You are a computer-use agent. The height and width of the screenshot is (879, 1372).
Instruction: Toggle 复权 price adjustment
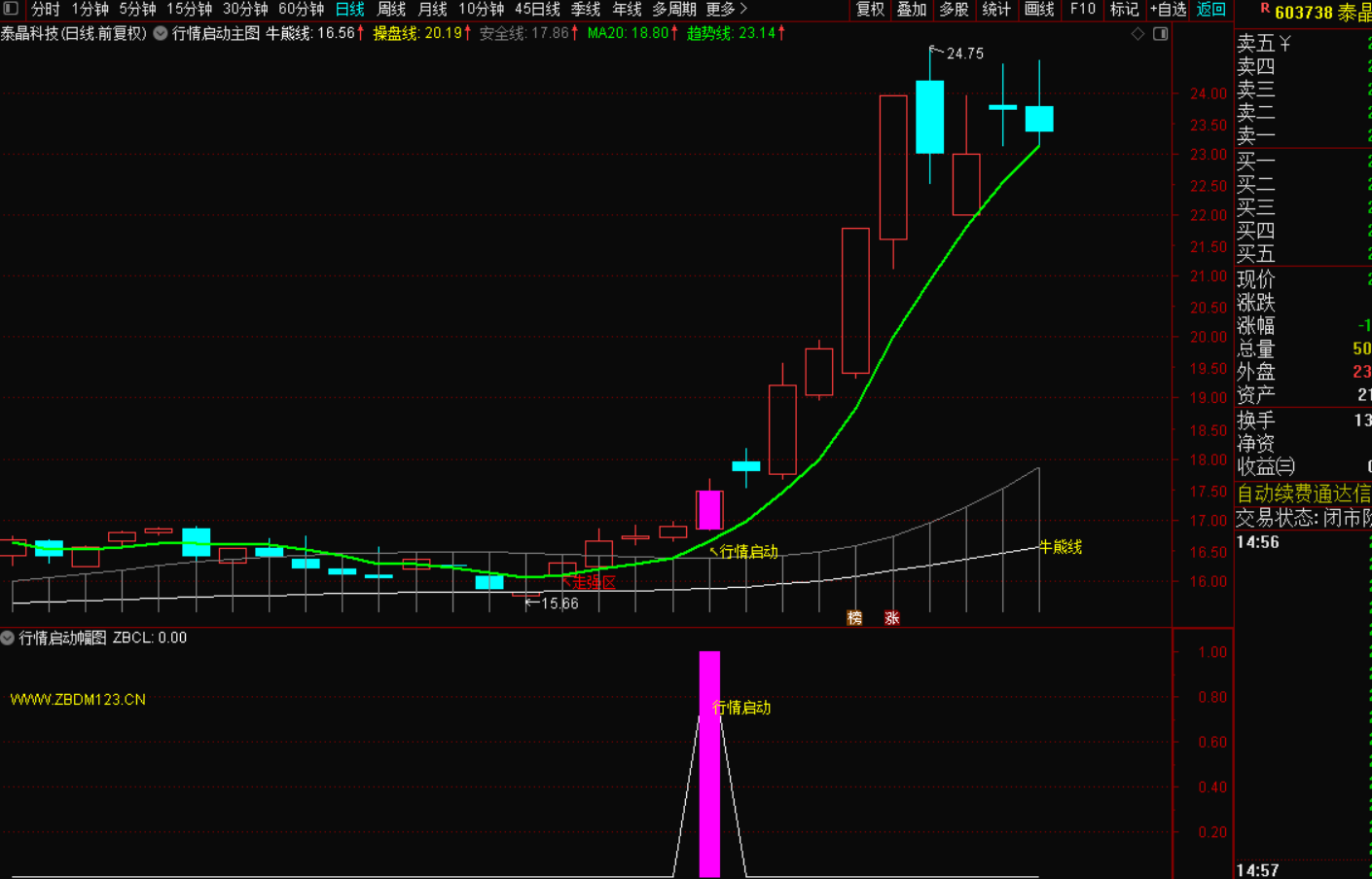click(870, 9)
